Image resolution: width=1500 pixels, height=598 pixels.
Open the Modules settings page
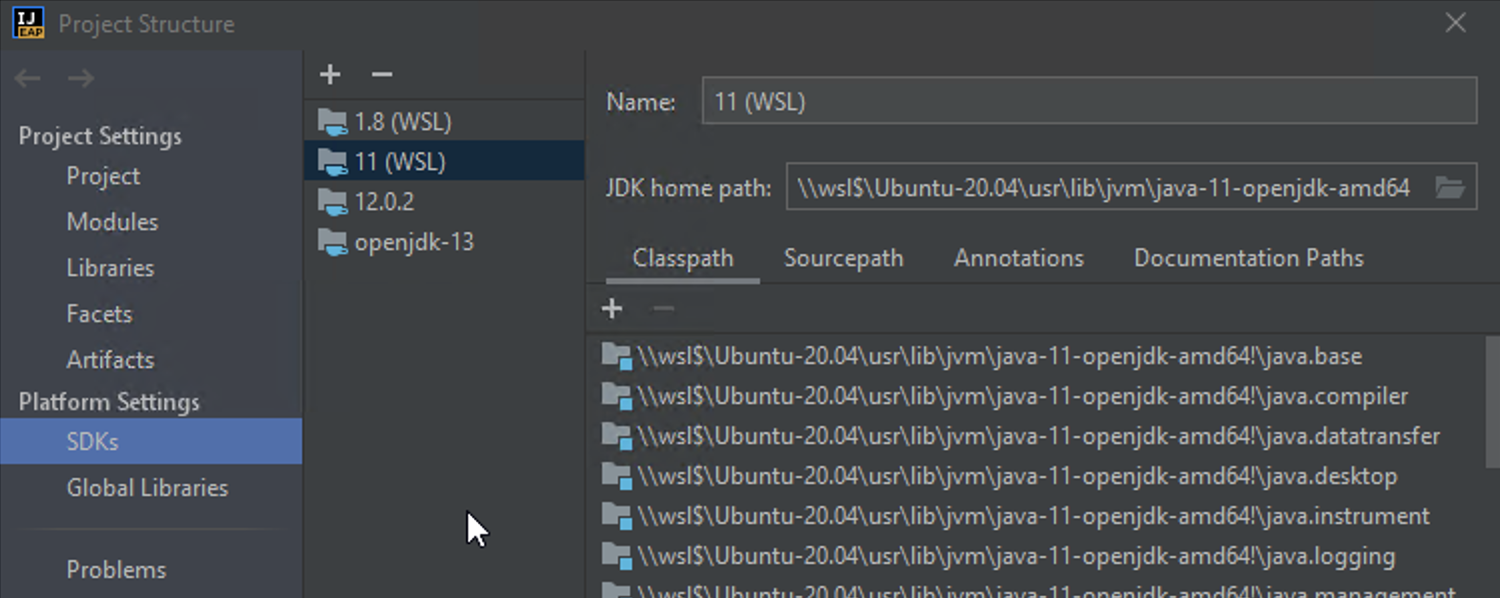[112, 222]
